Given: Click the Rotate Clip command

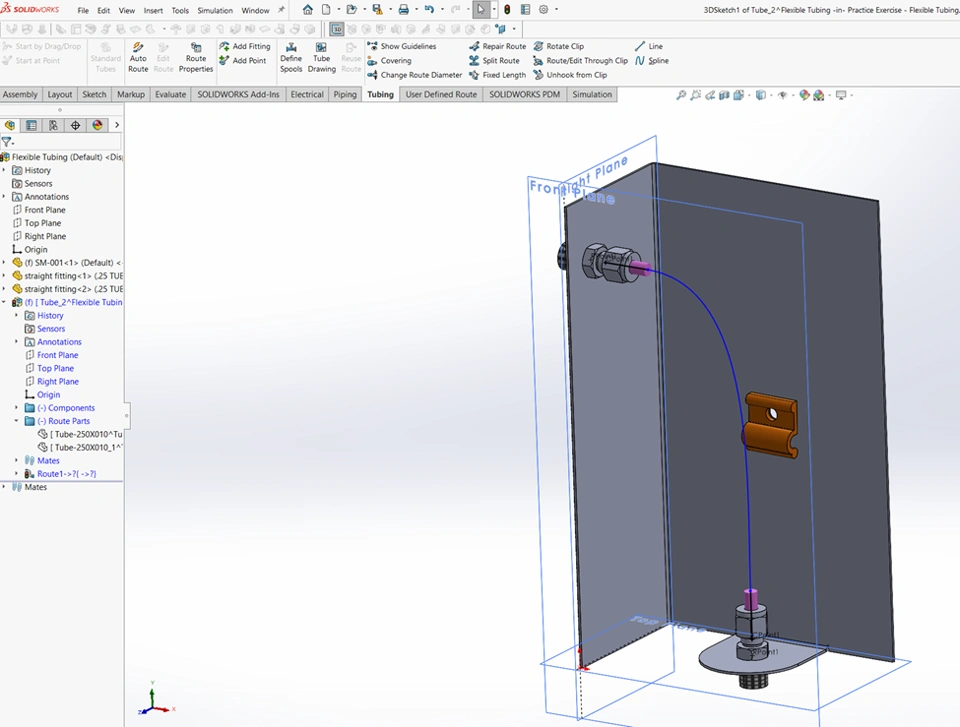Looking at the screenshot, I should pos(558,46).
